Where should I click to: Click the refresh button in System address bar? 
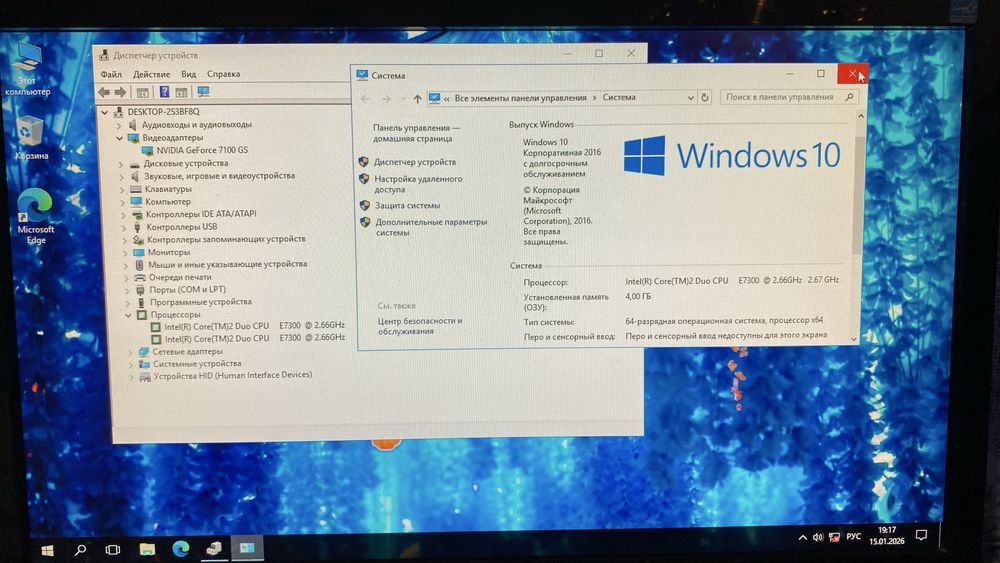pyautogui.click(x=705, y=98)
